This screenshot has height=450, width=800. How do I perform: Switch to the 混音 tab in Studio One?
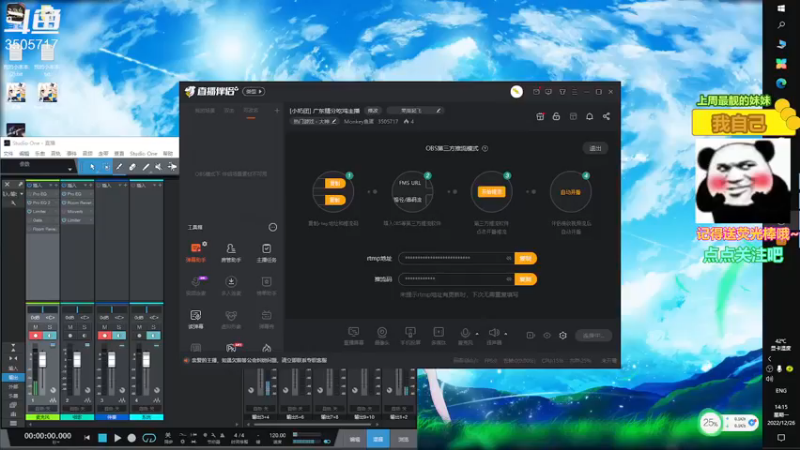click(x=379, y=439)
